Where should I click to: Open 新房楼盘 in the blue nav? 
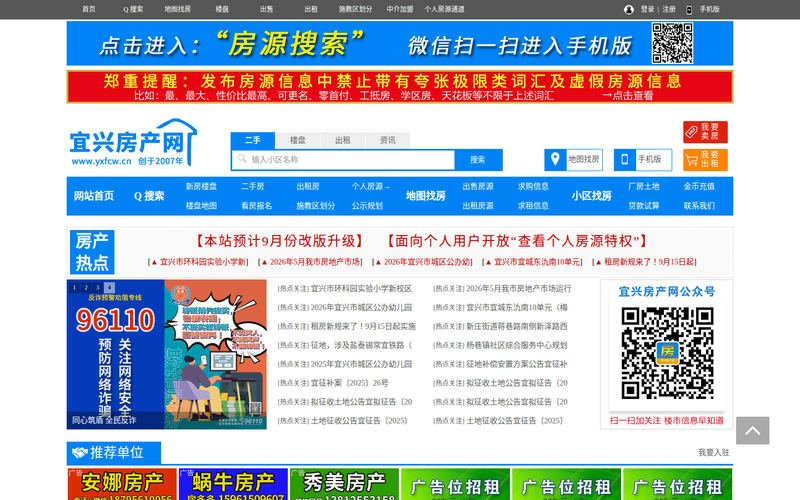201,187
